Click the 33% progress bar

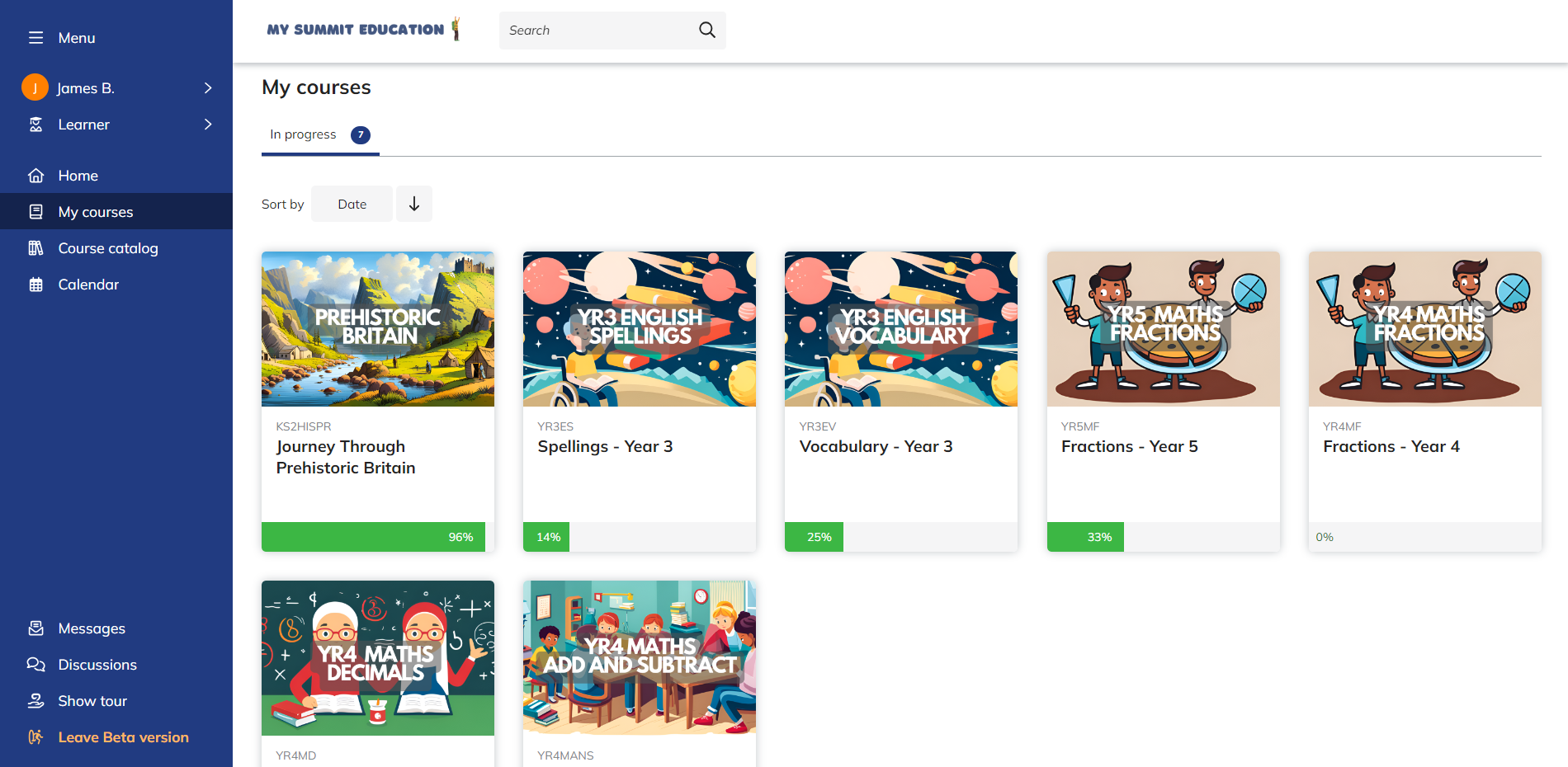tap(1164, 537)
